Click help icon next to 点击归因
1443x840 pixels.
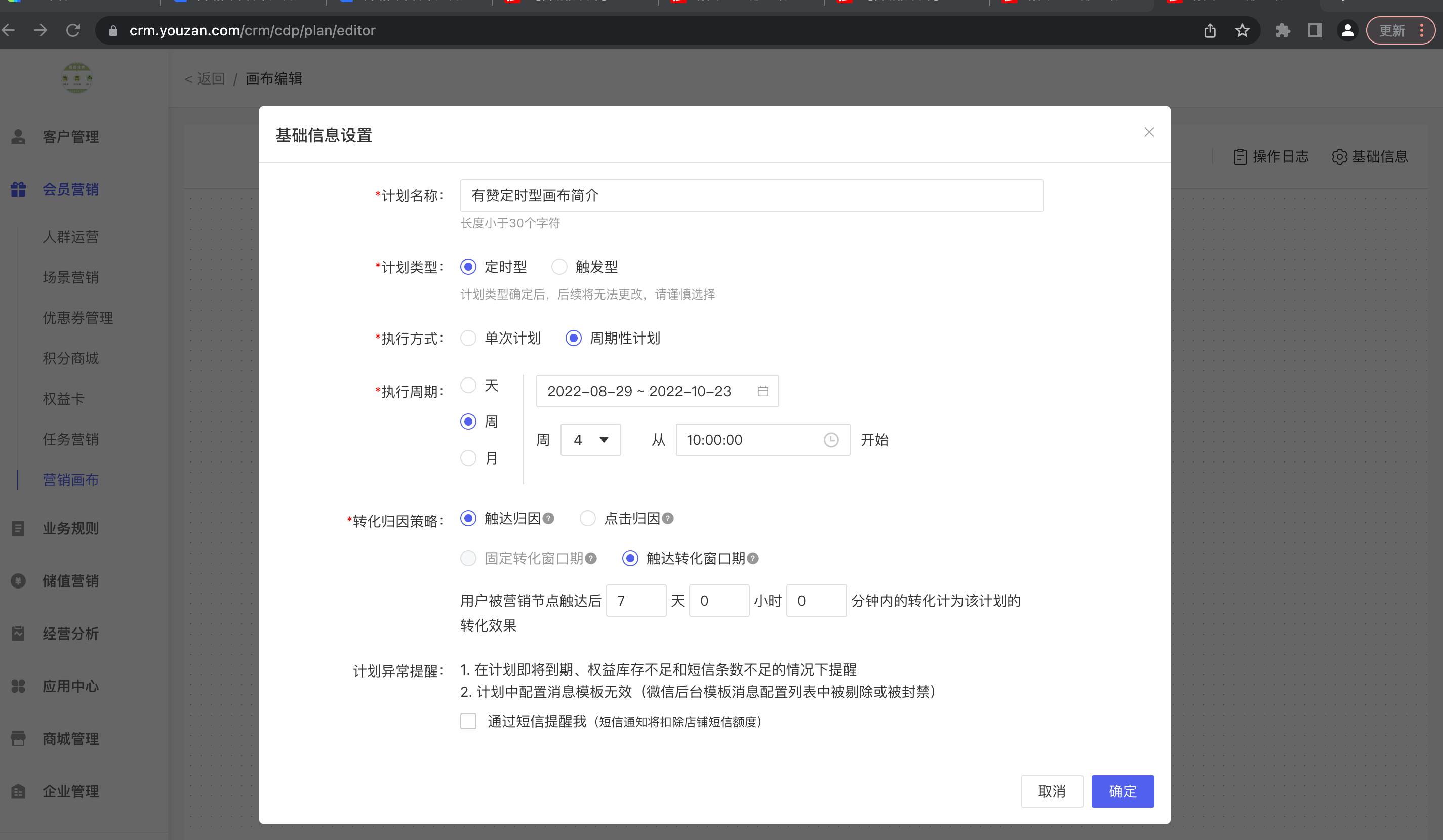668,518
